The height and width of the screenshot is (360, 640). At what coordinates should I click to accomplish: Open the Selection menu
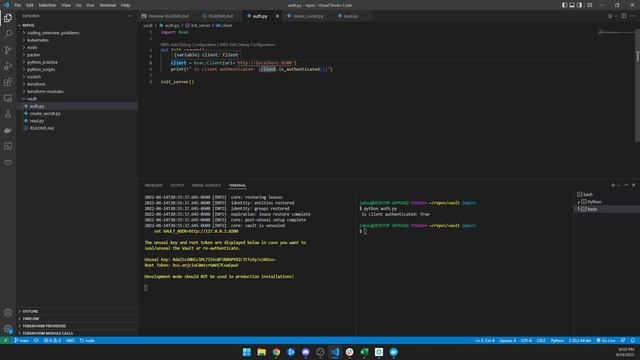pyautogui.click(x=47, y=5)
